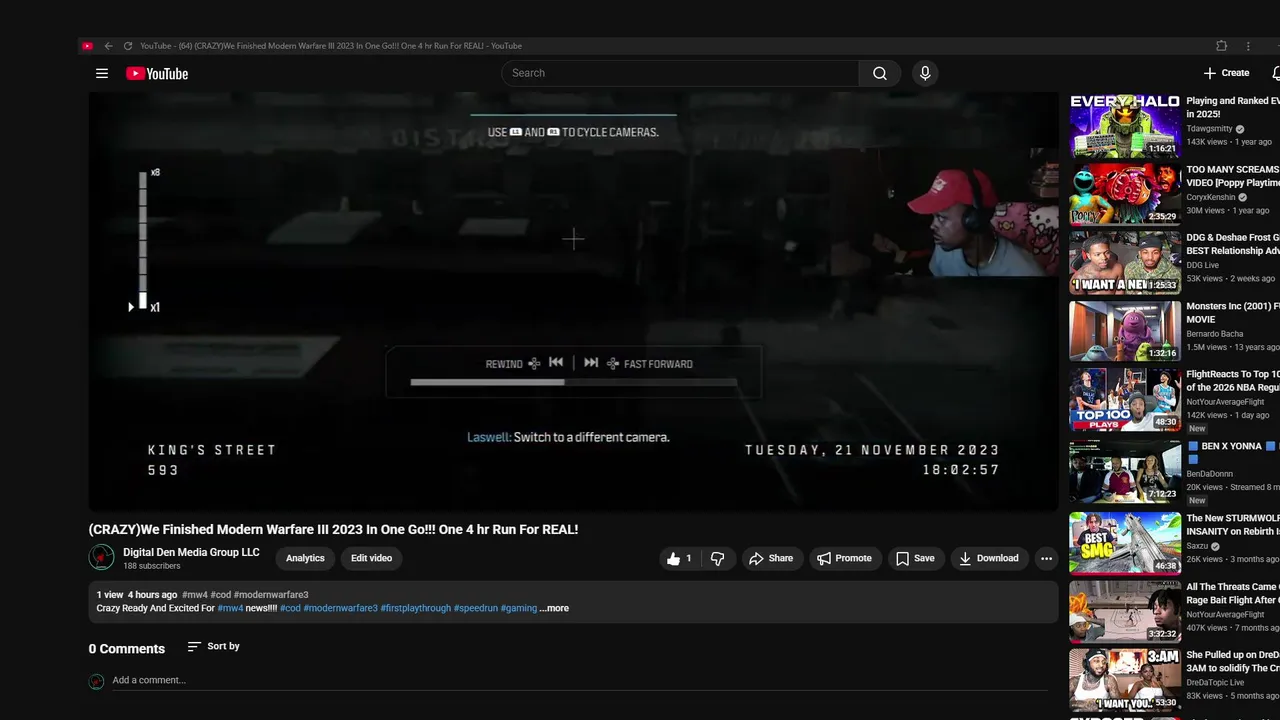The image size is (1280, 720).
Task: Click the small avatar in comment box
Action: 96,681
